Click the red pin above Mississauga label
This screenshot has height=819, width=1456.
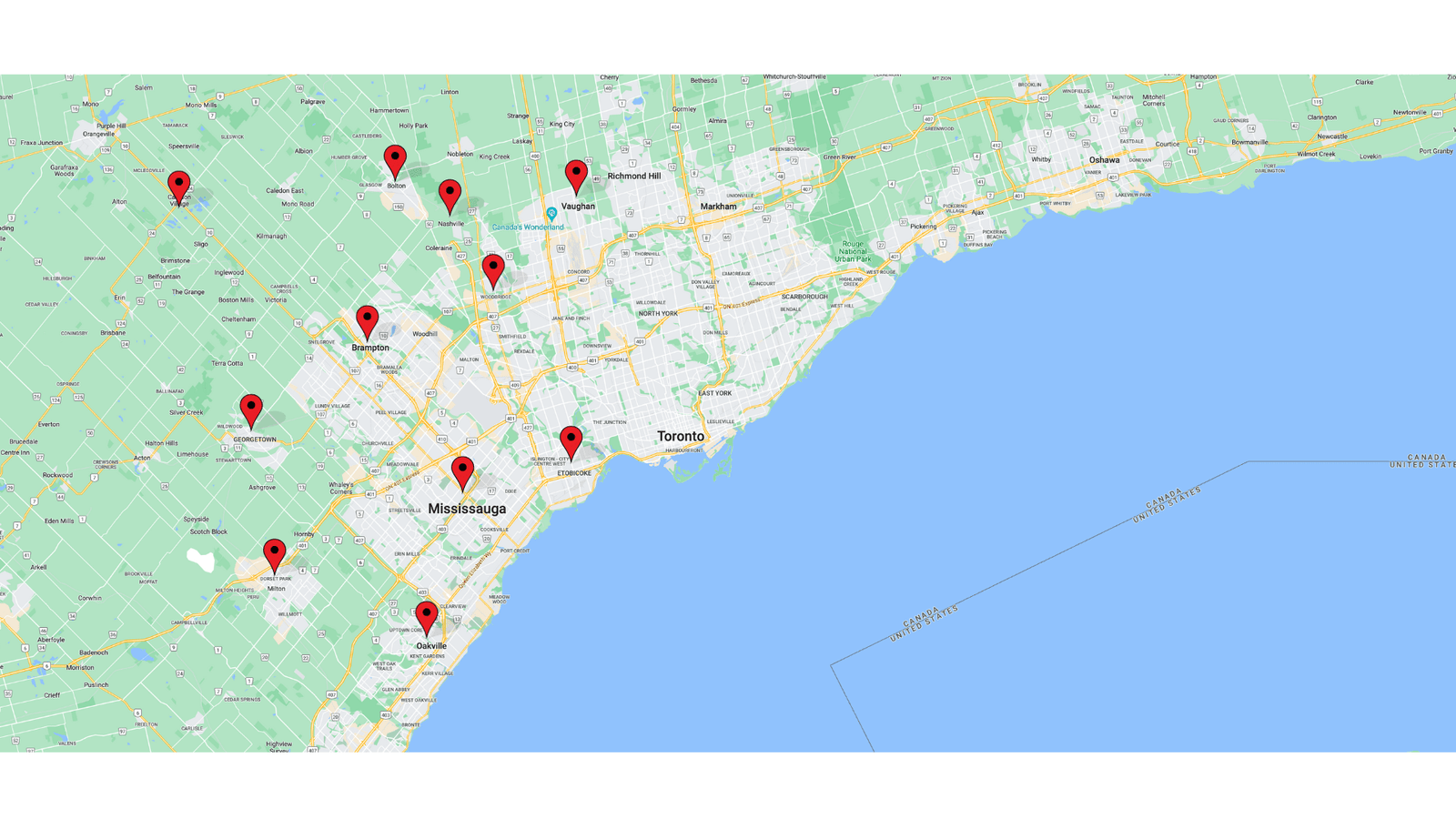462,471
